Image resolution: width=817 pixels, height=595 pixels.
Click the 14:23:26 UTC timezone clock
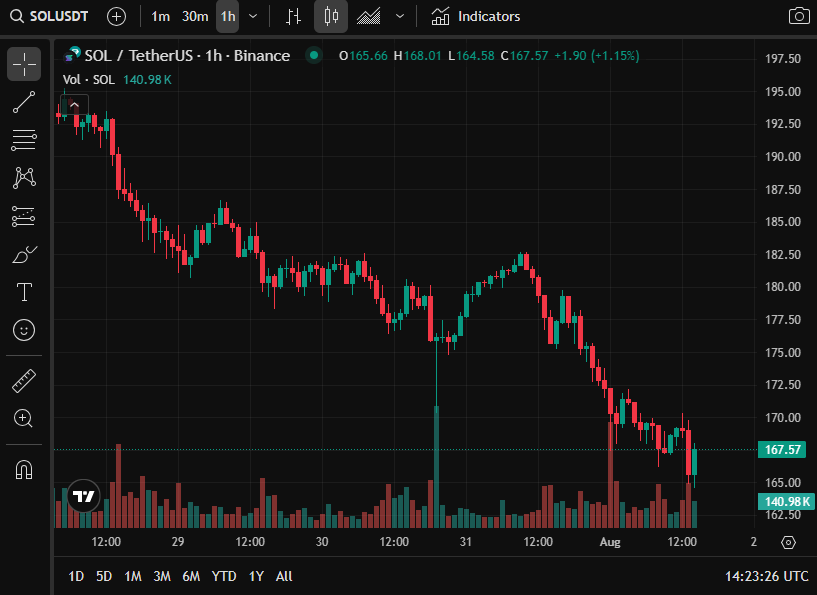coord(766,576)
